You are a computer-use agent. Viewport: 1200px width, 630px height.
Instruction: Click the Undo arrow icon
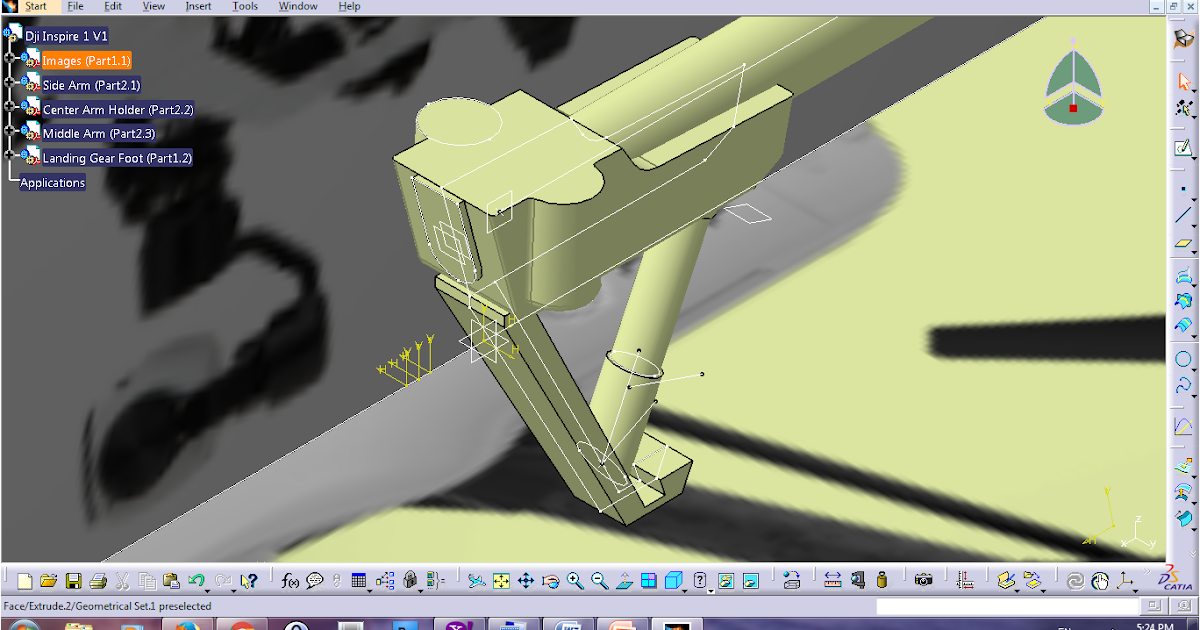(196, 578)
